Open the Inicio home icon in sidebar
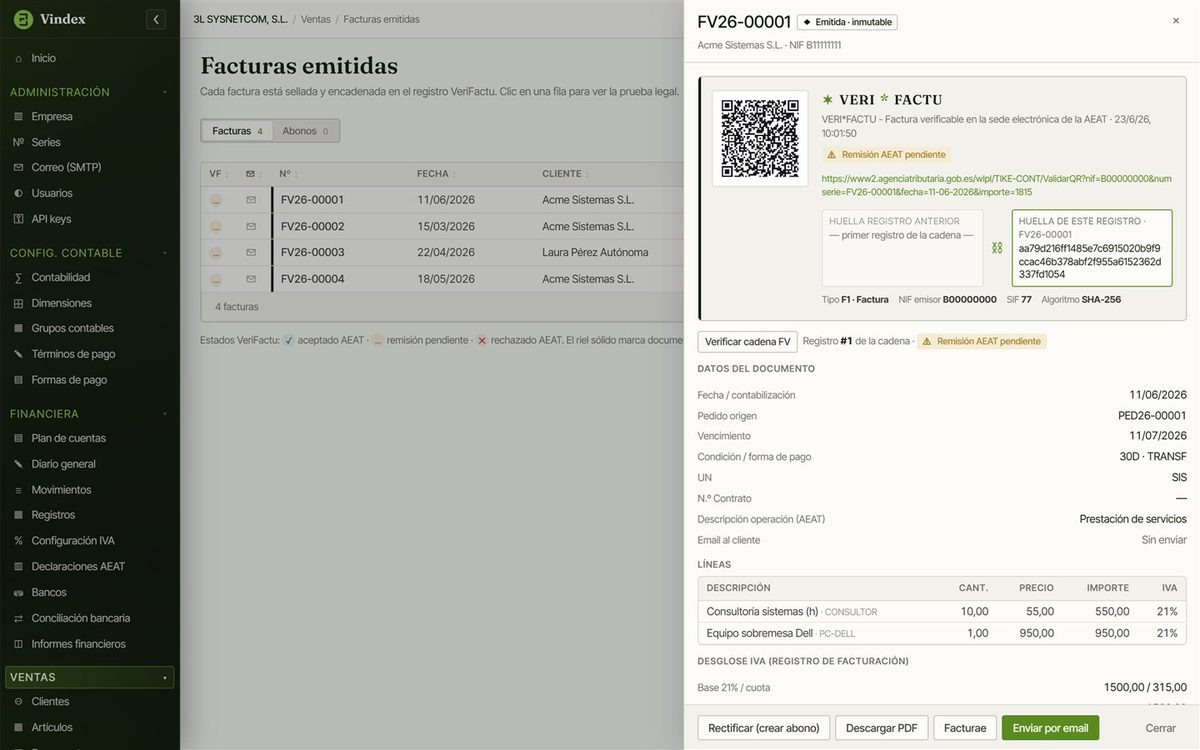This screenshot has width=1200, height=750. pyautogui.click(x=18, y=59)
